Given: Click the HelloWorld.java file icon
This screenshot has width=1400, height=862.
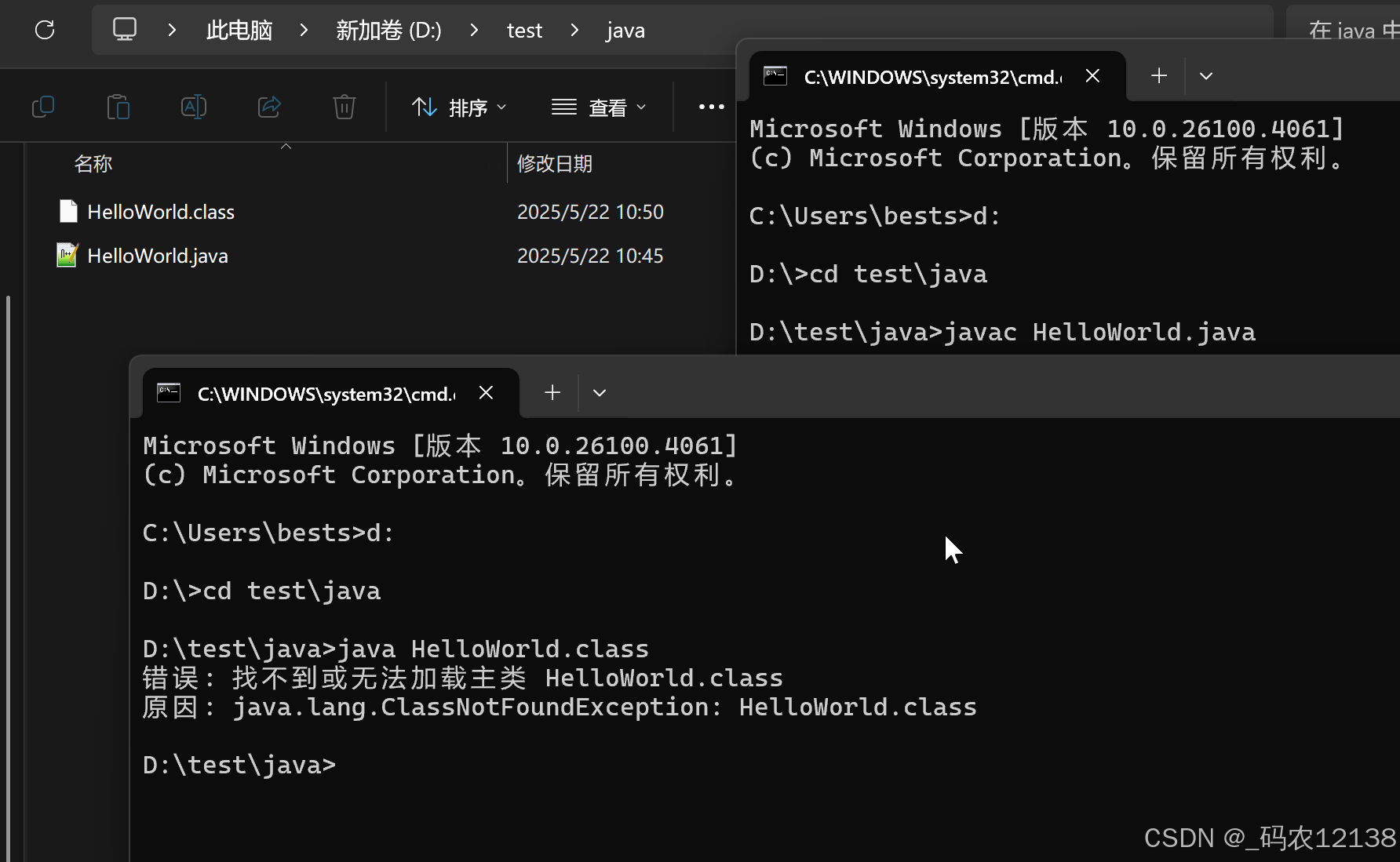Looking at the screenshot, I should (67, 255).
